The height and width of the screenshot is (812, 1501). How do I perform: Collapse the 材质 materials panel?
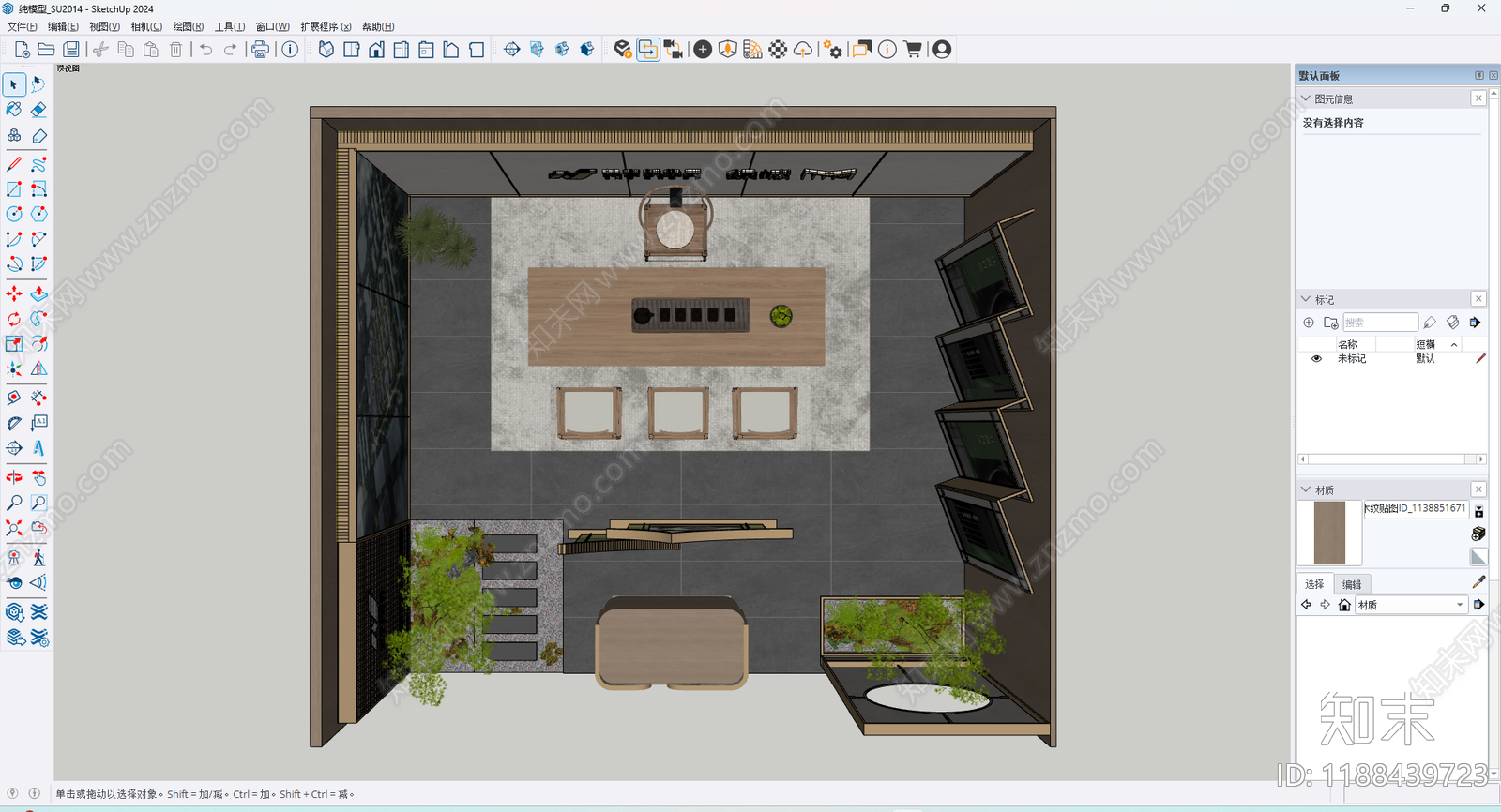(1306, 489)
